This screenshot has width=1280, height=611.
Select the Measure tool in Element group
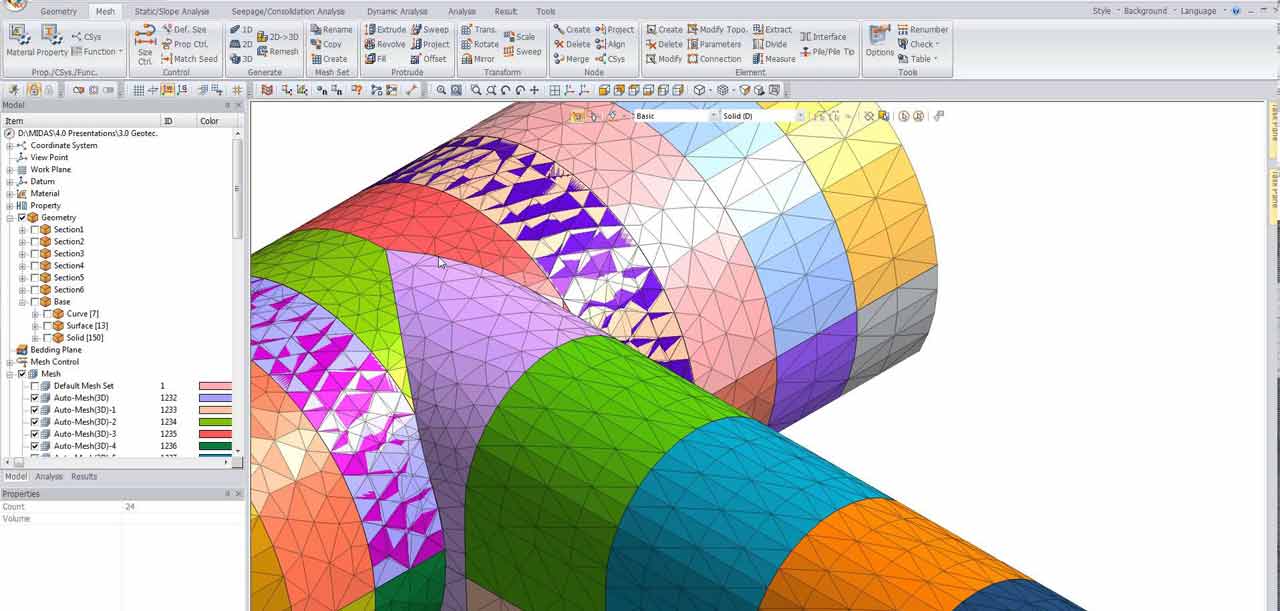pyautogui.click(x=773, y=58)
